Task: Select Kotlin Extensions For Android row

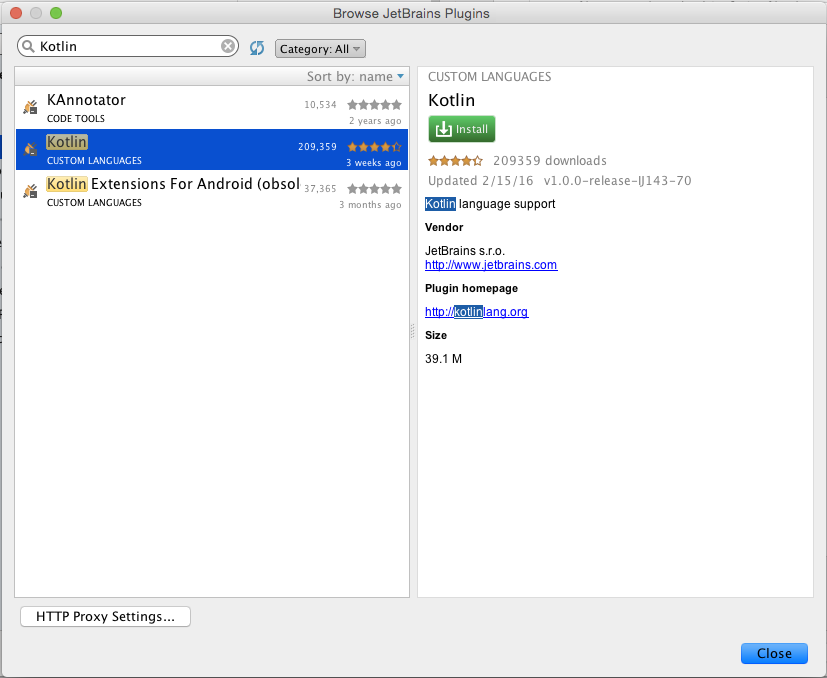Action: click(212, 192)
